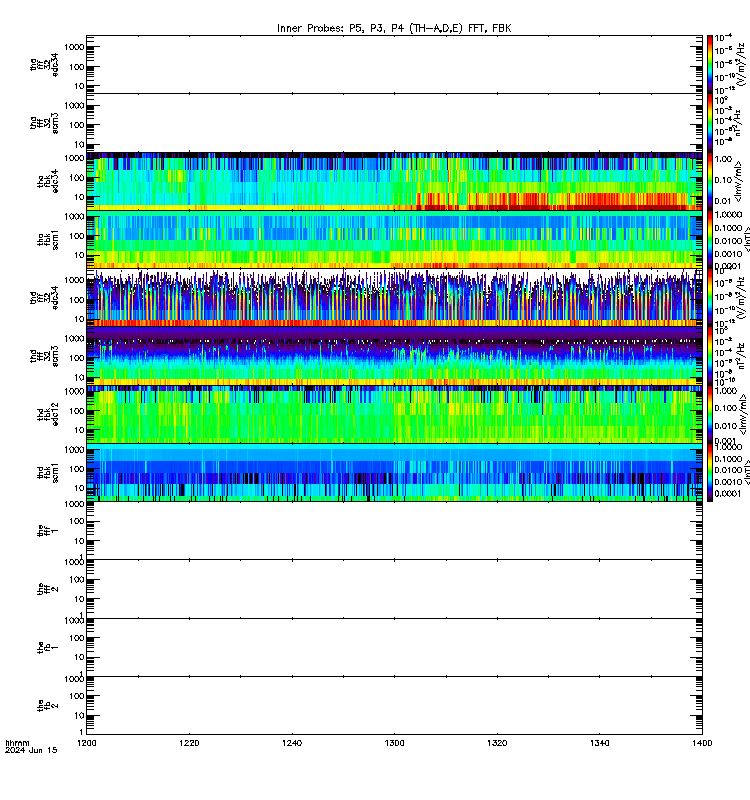Image resolution: width=750 pixels, height=800 pixels.
Task: Click the color bar beside thd fff 32 edc34
Action: click(710, 298)
